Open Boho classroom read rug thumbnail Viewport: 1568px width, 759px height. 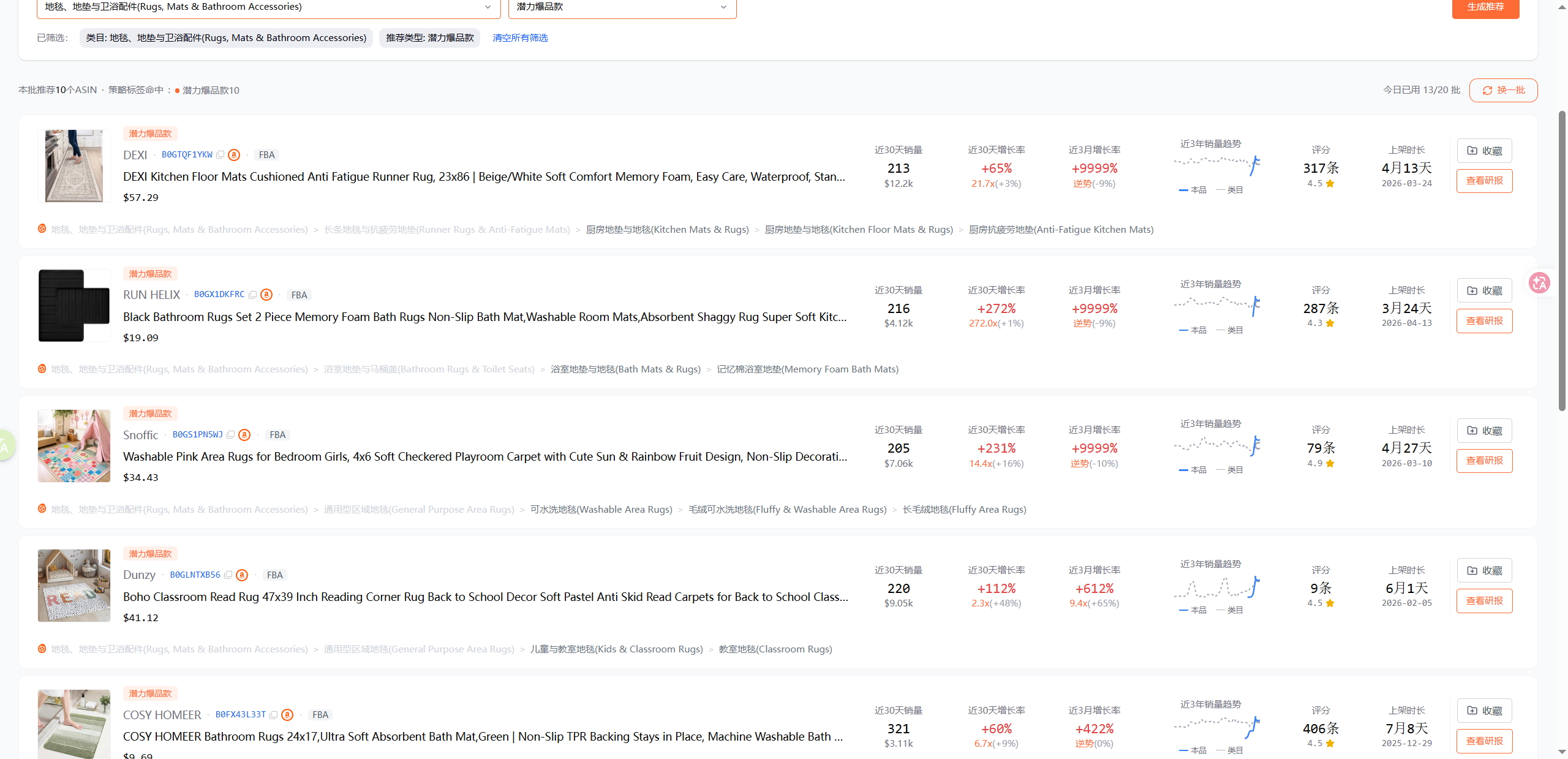pyautogui.click(x=74, y=586)
